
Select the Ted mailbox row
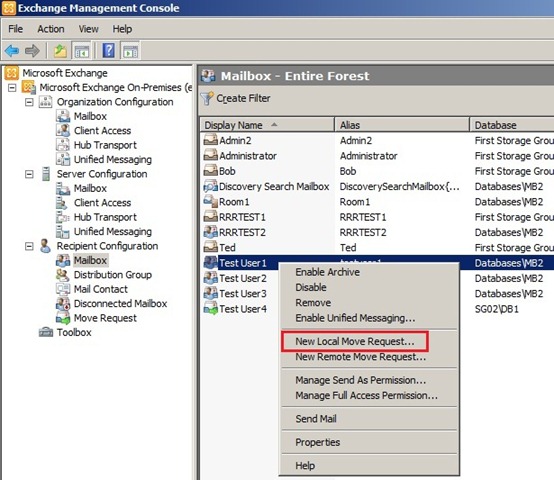377,248
